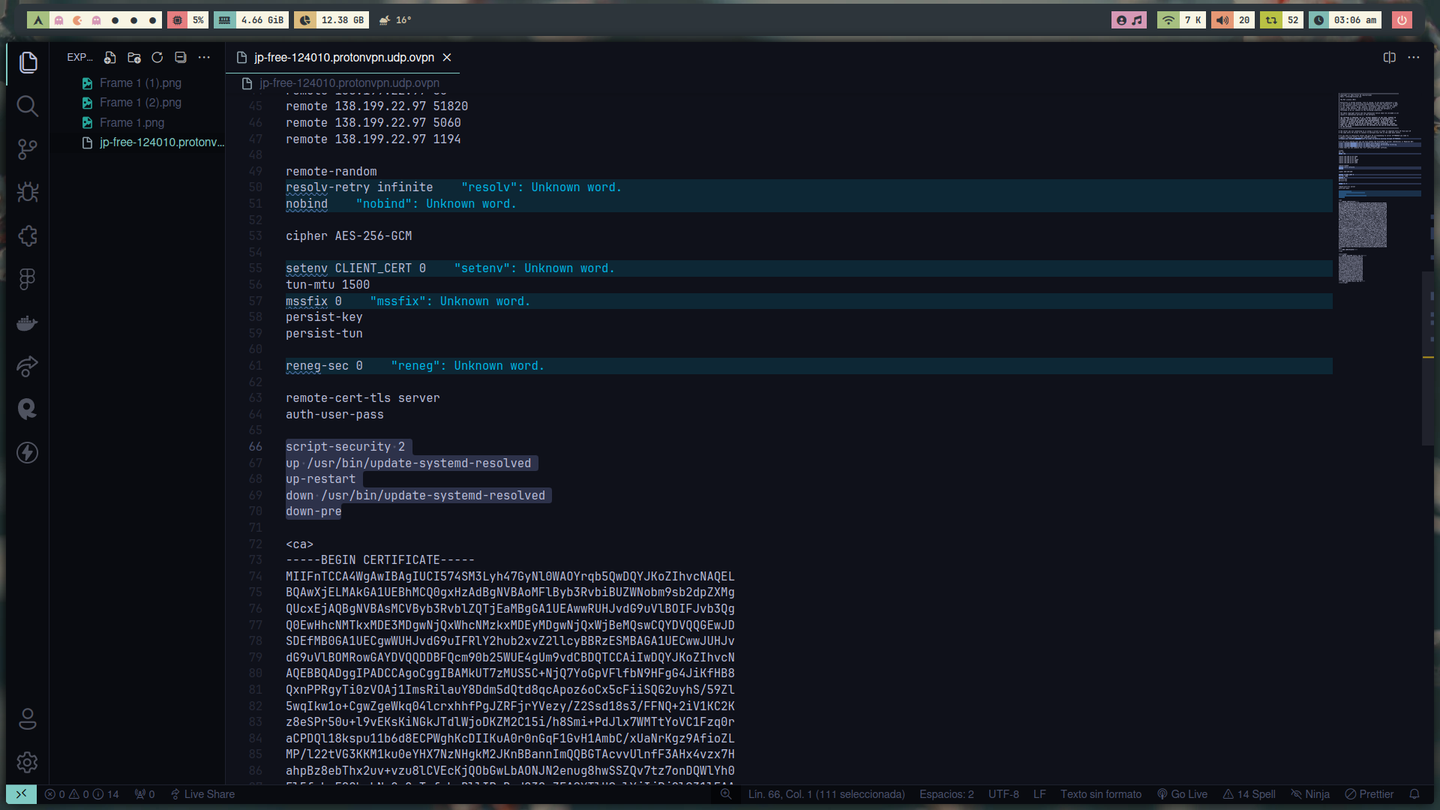The height and width of the screenshot is (810, 1440).
Task: Open the Thunder Client lightning icon
Action: [28, 453]
